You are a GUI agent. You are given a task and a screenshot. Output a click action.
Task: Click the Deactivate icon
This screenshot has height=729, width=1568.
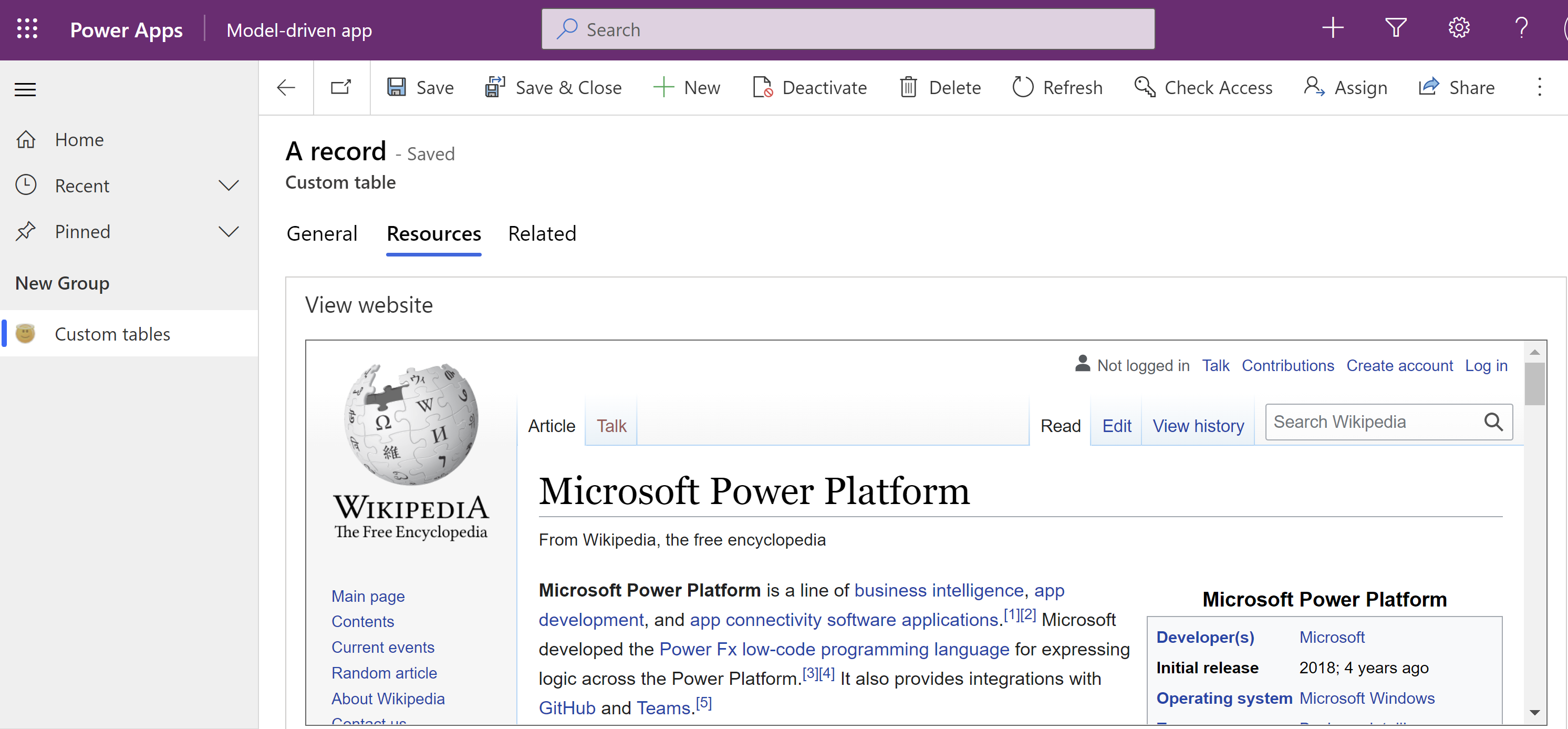[x=762, y=87]
